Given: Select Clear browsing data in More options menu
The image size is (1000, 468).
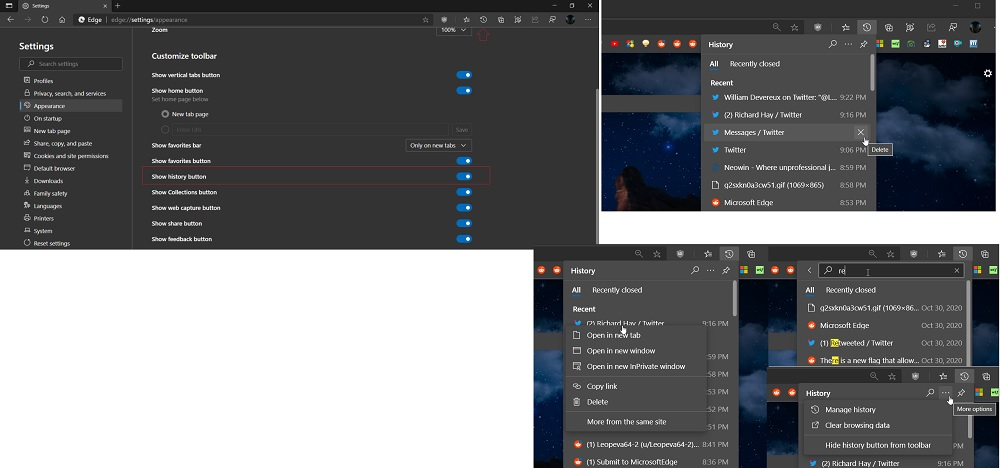Looking at the screenshot, I should [x=877, y=425].
